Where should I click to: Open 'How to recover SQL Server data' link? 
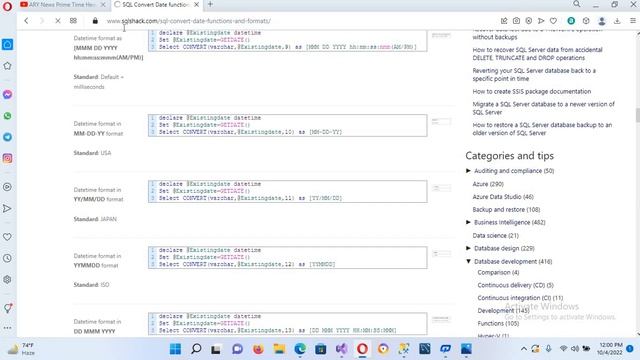tap(537, 54)
